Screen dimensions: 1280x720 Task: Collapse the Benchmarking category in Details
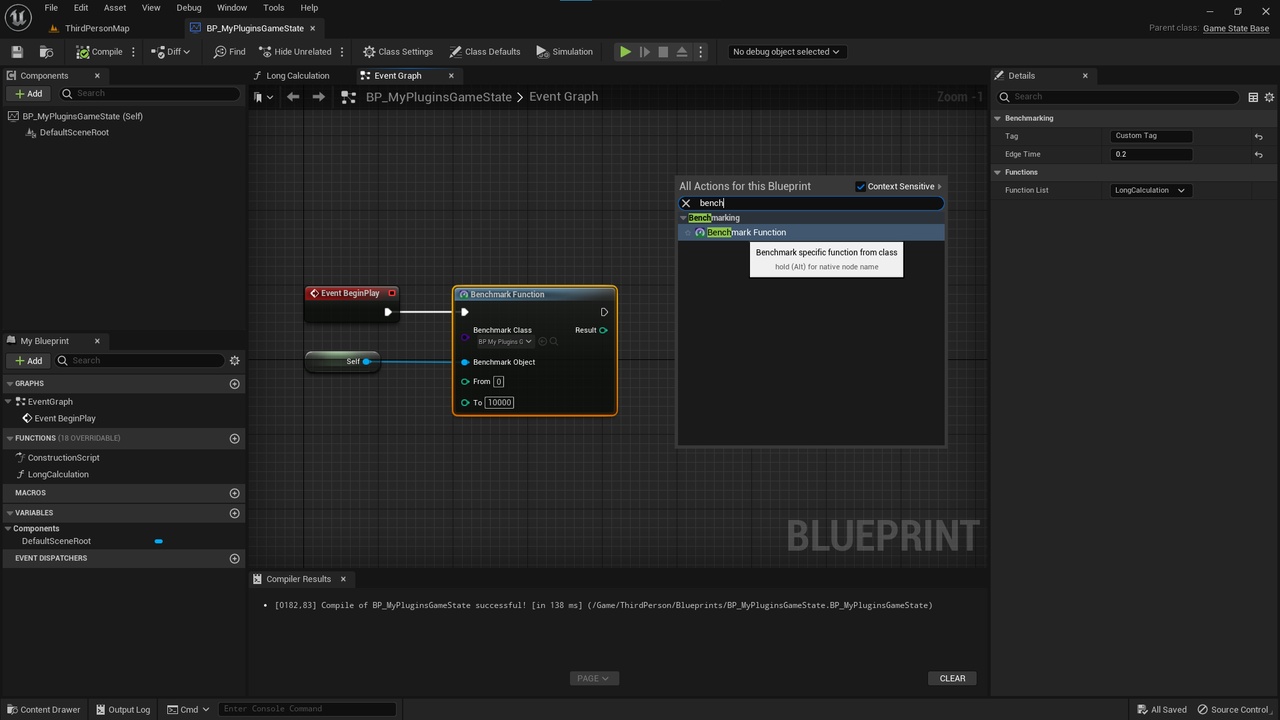[x=998, y=118]
